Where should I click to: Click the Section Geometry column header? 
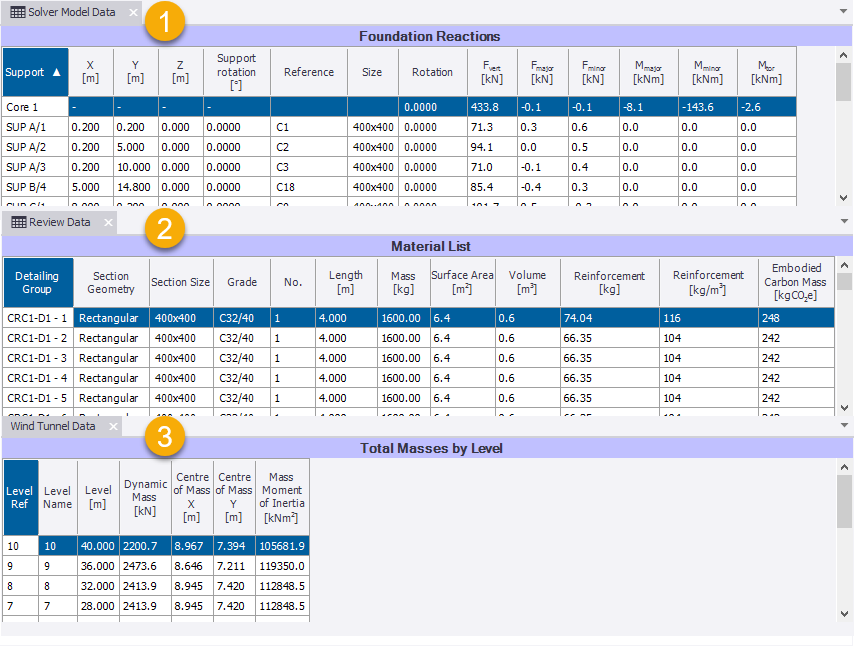(x=111, y=282)
